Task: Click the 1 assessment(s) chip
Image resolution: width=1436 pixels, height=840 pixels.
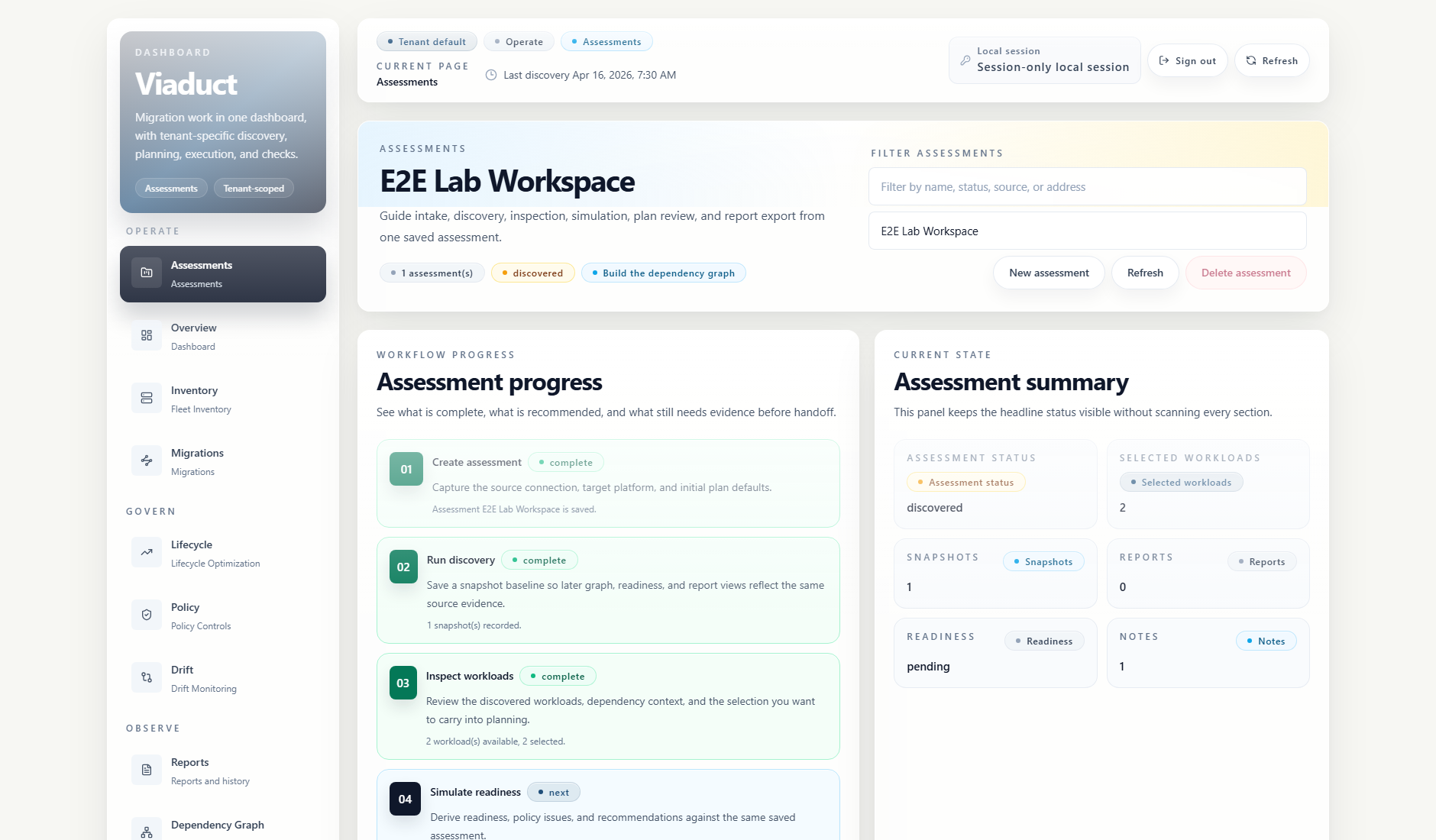Action: [x=432, y=273]
